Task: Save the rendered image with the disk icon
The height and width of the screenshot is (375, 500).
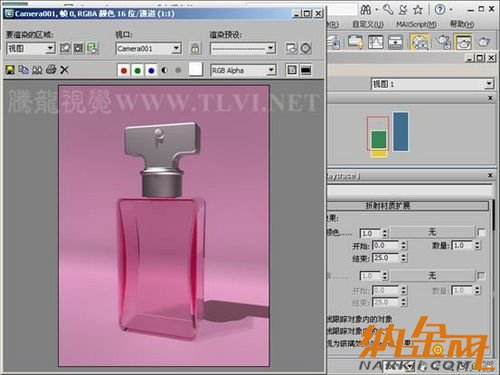Action: 10,70
